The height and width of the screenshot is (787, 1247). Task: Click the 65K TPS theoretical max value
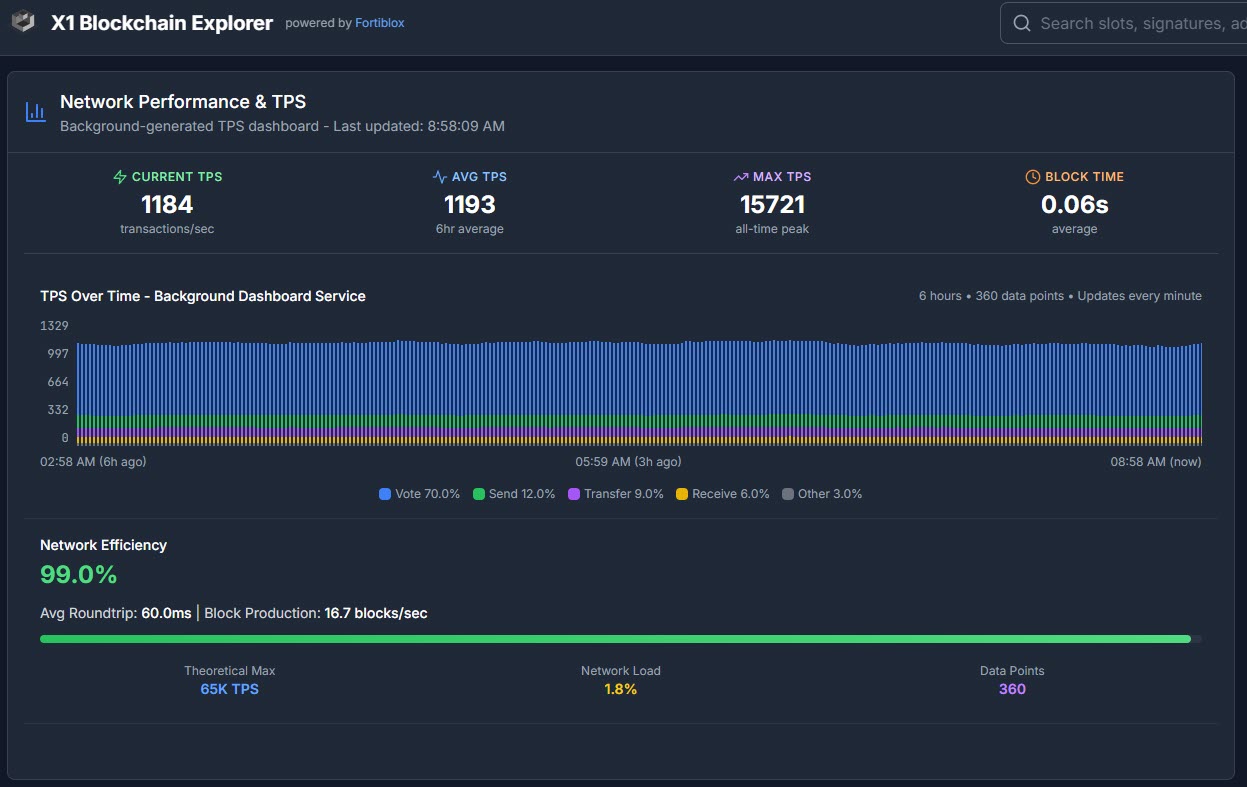229,689
